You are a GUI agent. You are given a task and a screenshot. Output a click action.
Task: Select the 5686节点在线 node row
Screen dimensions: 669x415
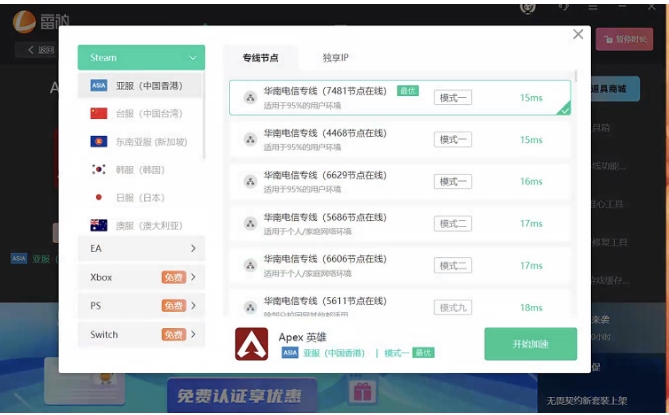point(400,223)
